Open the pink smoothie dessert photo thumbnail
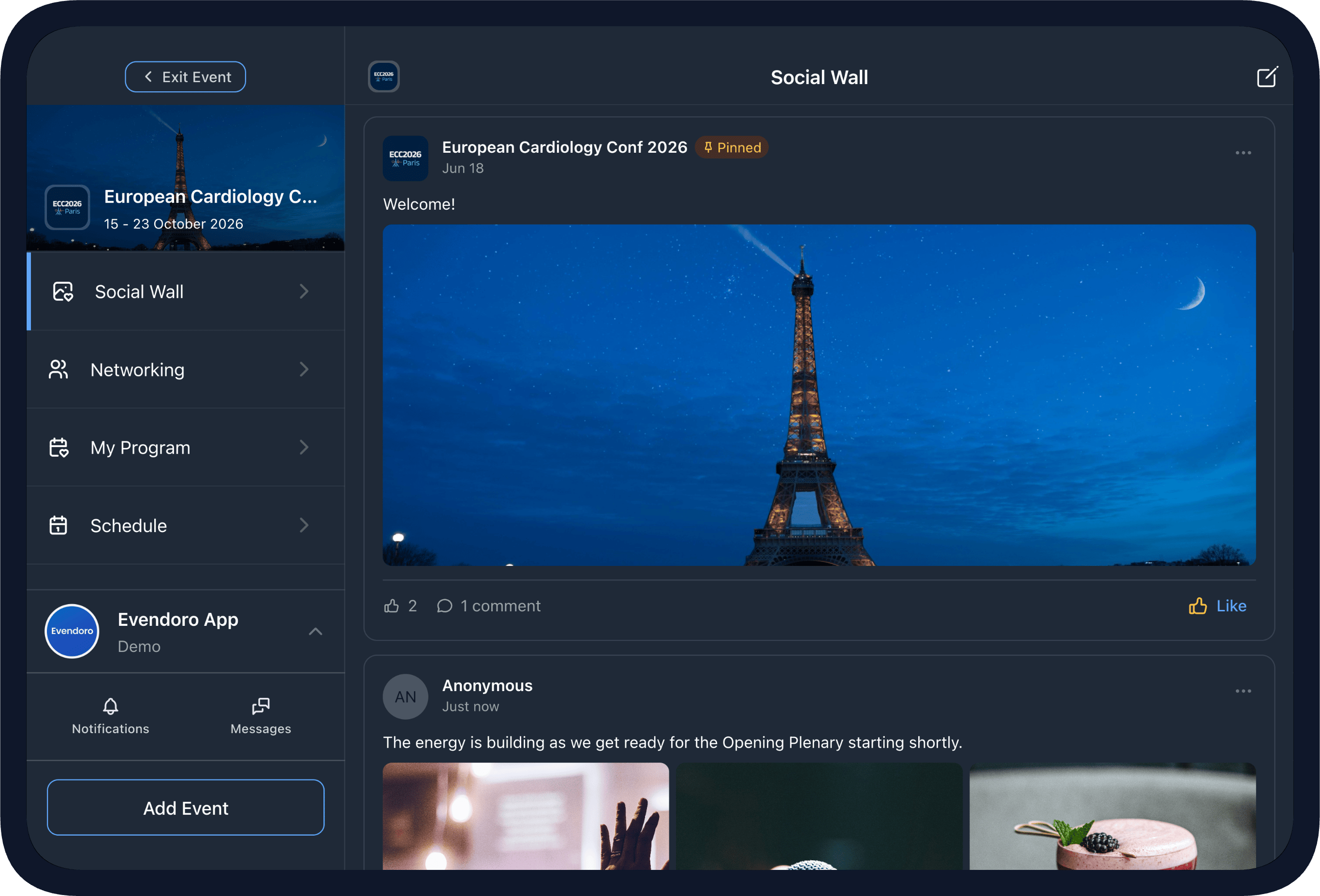 (x=1113, y=816)
